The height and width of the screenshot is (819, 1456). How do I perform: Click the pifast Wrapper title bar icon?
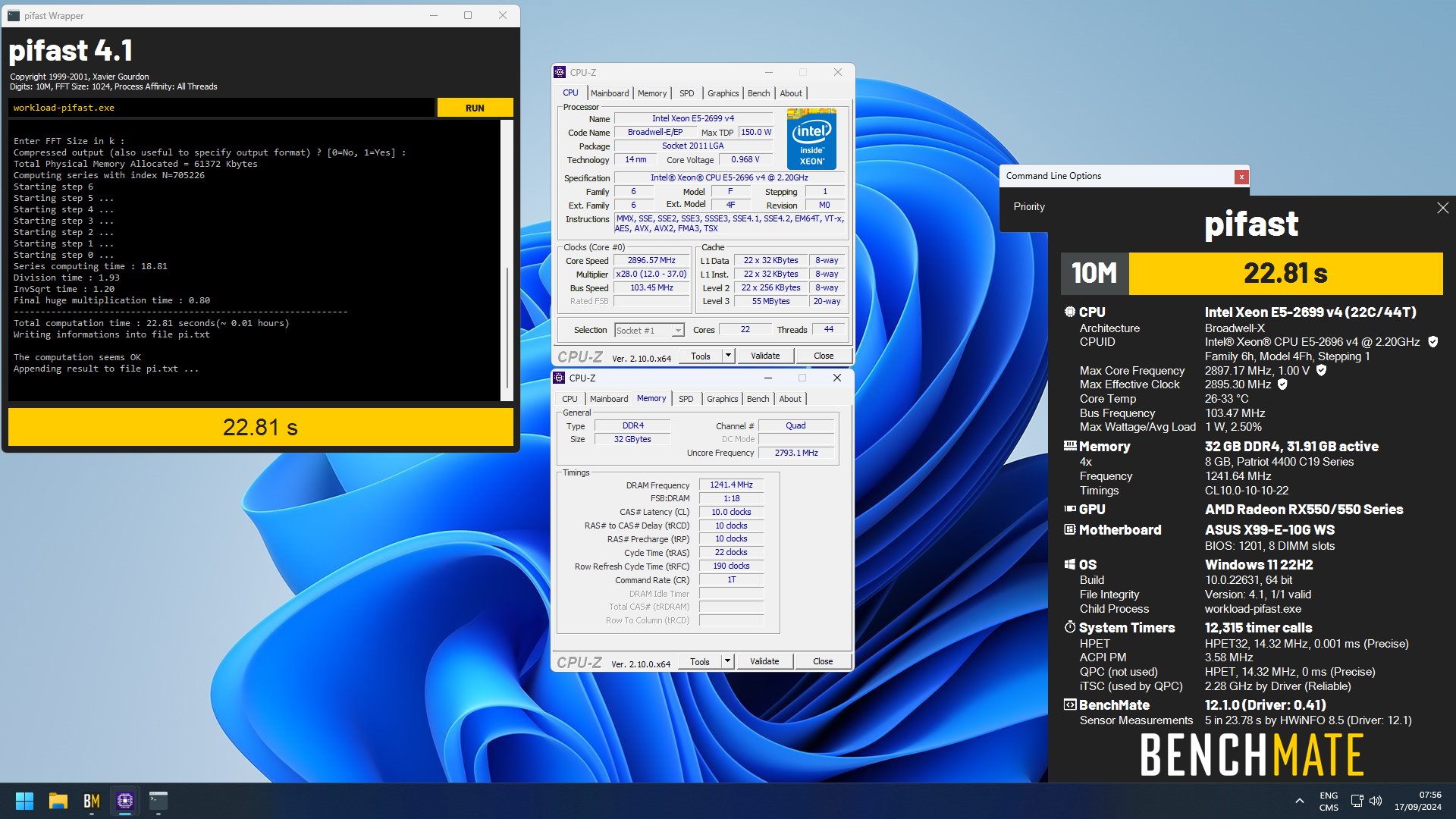coord(14,15)
